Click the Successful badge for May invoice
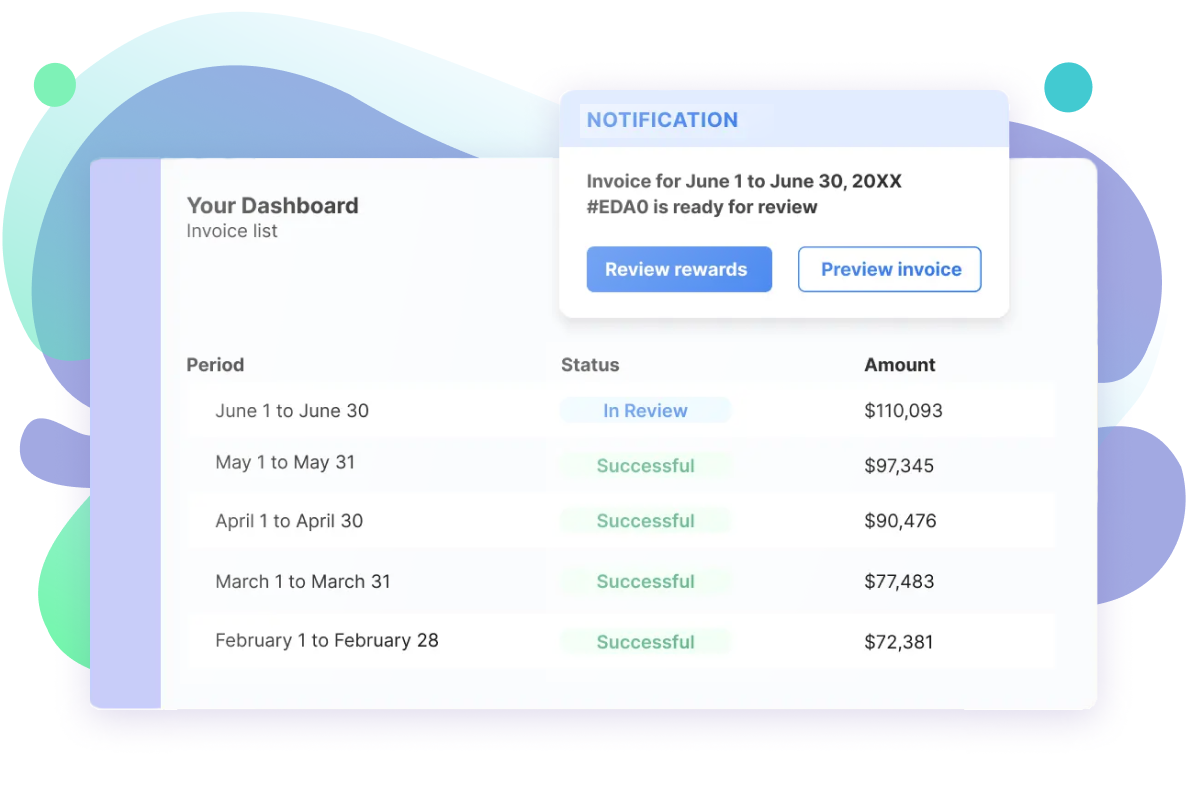 click(645, 466)
